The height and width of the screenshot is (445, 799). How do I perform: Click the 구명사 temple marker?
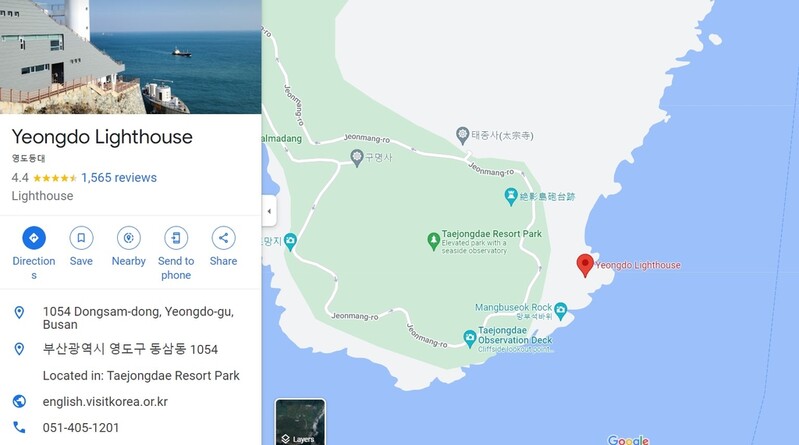(x=357, y=158)
